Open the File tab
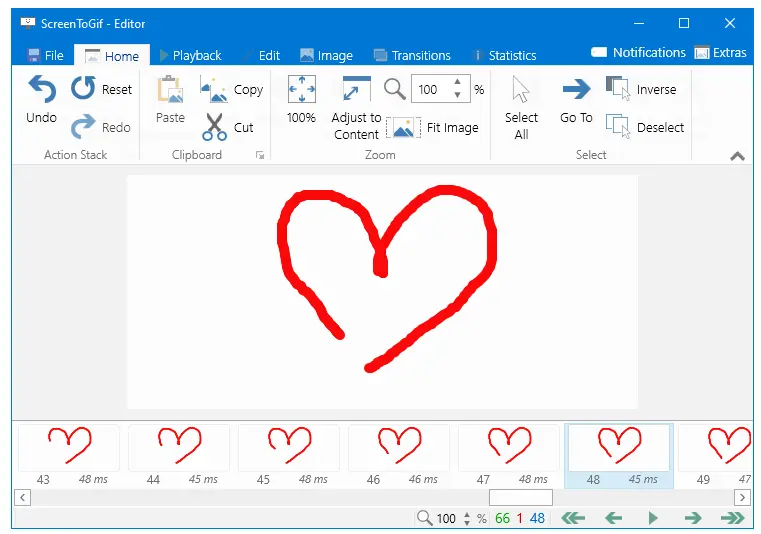 [46, 55]
